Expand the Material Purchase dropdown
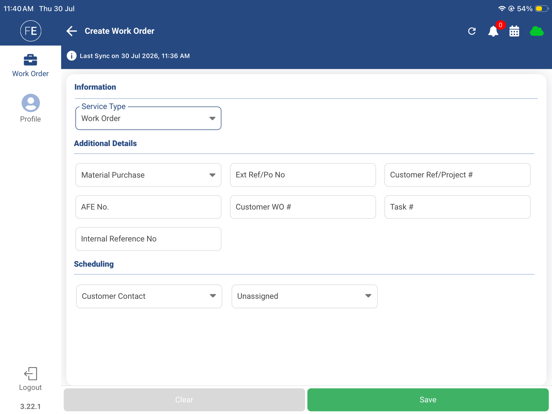This screenshot has height=414, width=552. tap(148, 175)
